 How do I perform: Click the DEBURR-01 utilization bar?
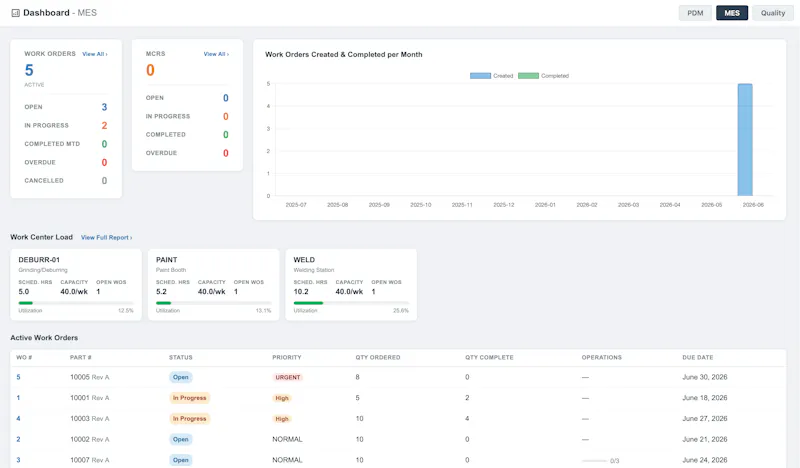(x=76, y=303)
